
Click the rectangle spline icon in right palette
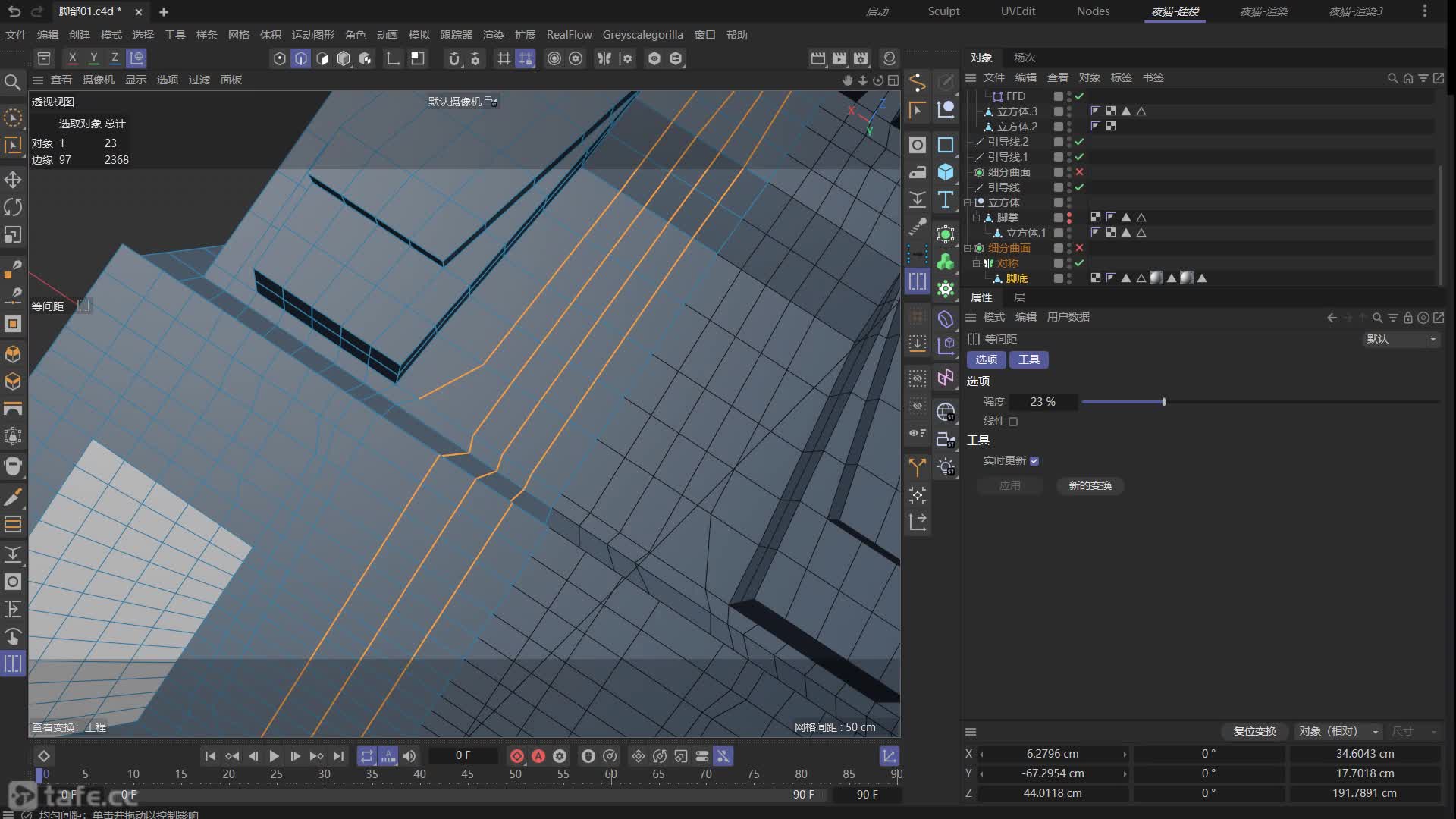click(946, 145)
